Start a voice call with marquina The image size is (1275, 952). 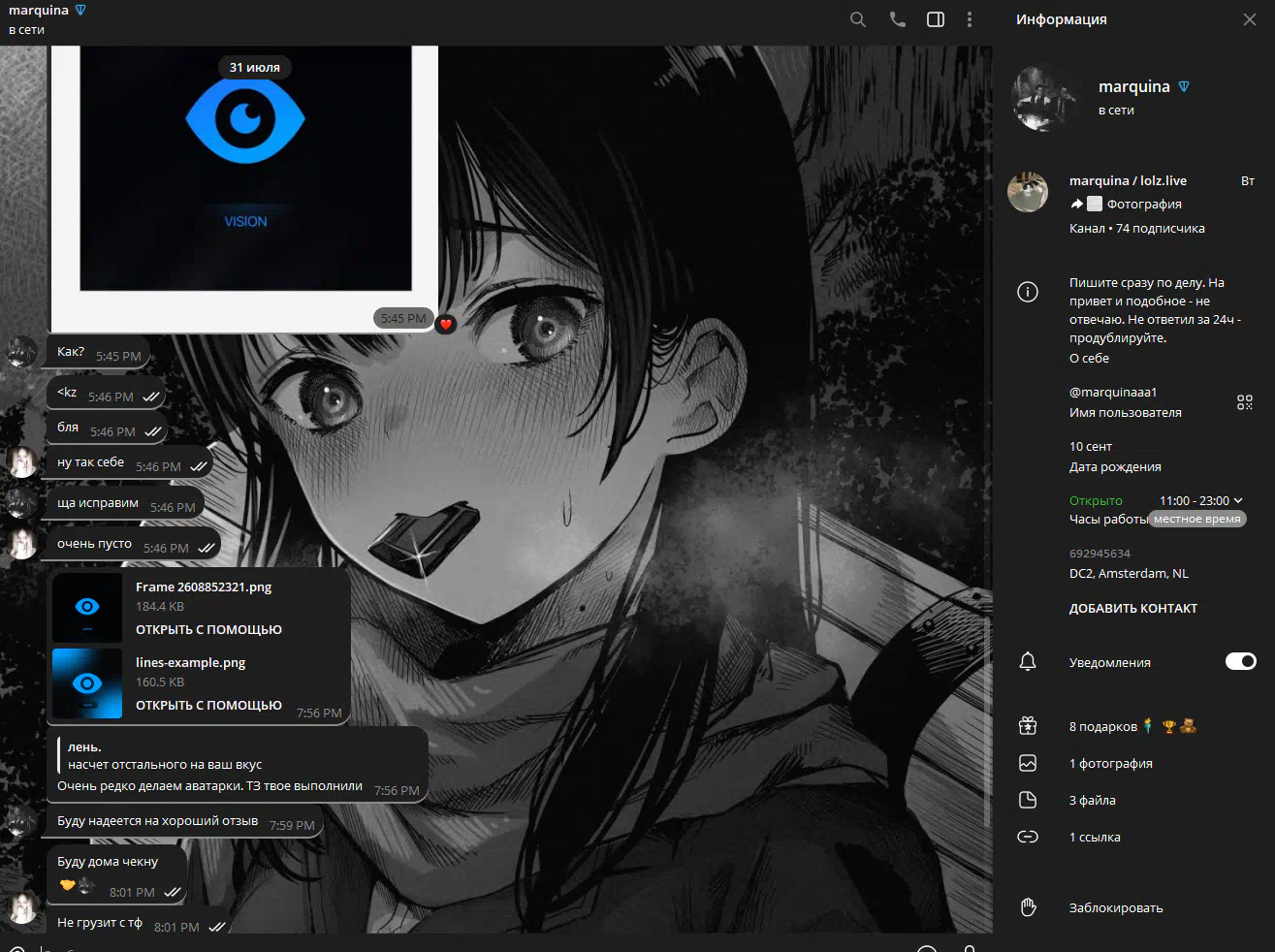pos(898,19)
